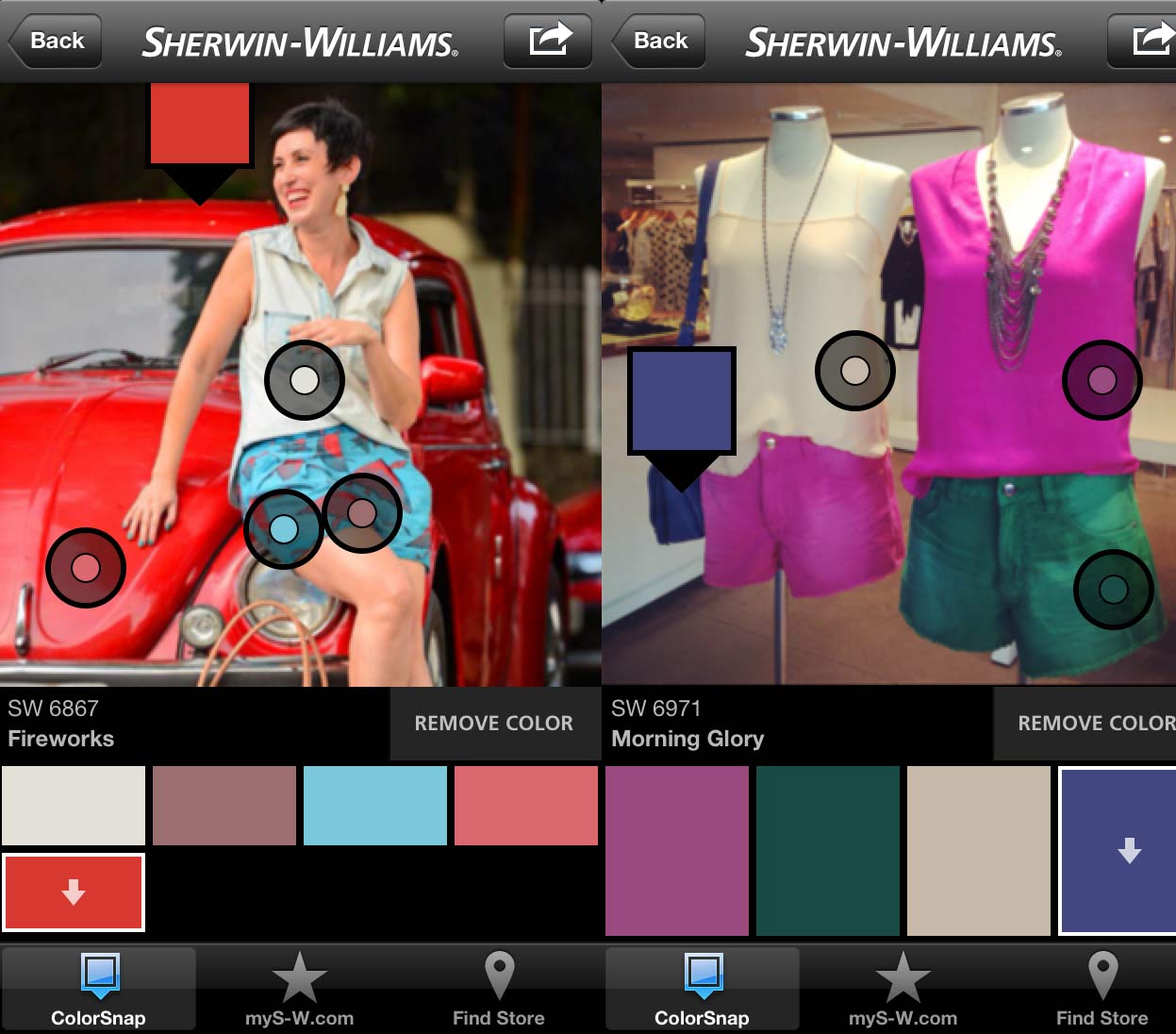This screenshot has height=1034, width=1176.
Task: Select the magenta color picker on pink top
Action: pos(1101,380)
